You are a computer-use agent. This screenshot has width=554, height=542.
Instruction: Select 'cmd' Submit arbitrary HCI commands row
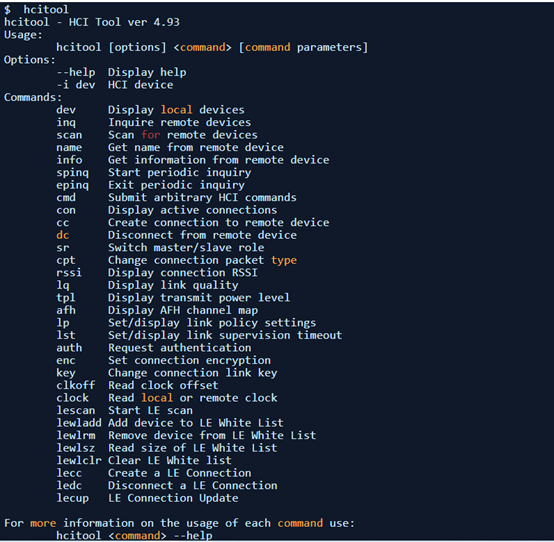[x=176, y=198]
